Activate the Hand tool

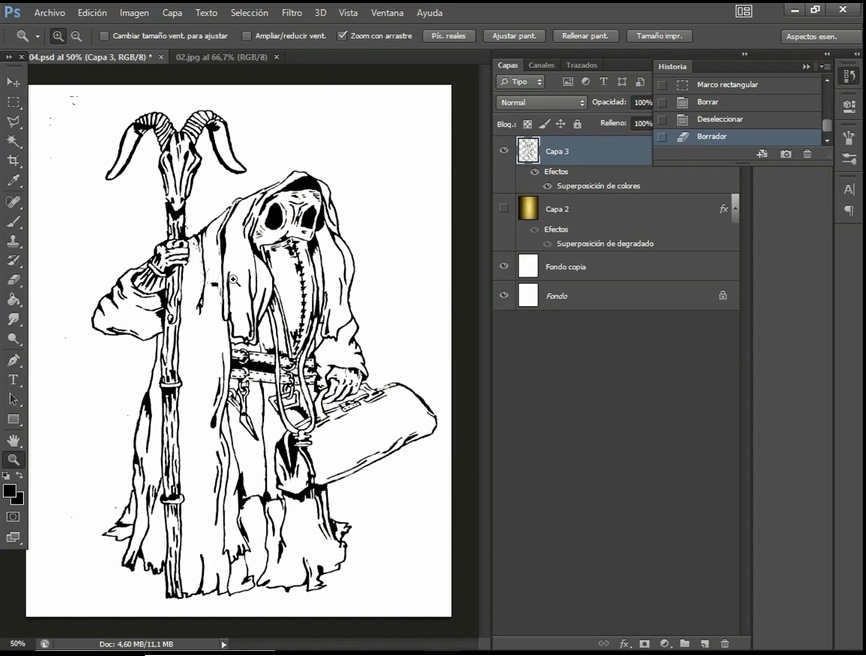pyautogui.click(x=14, y=440)
